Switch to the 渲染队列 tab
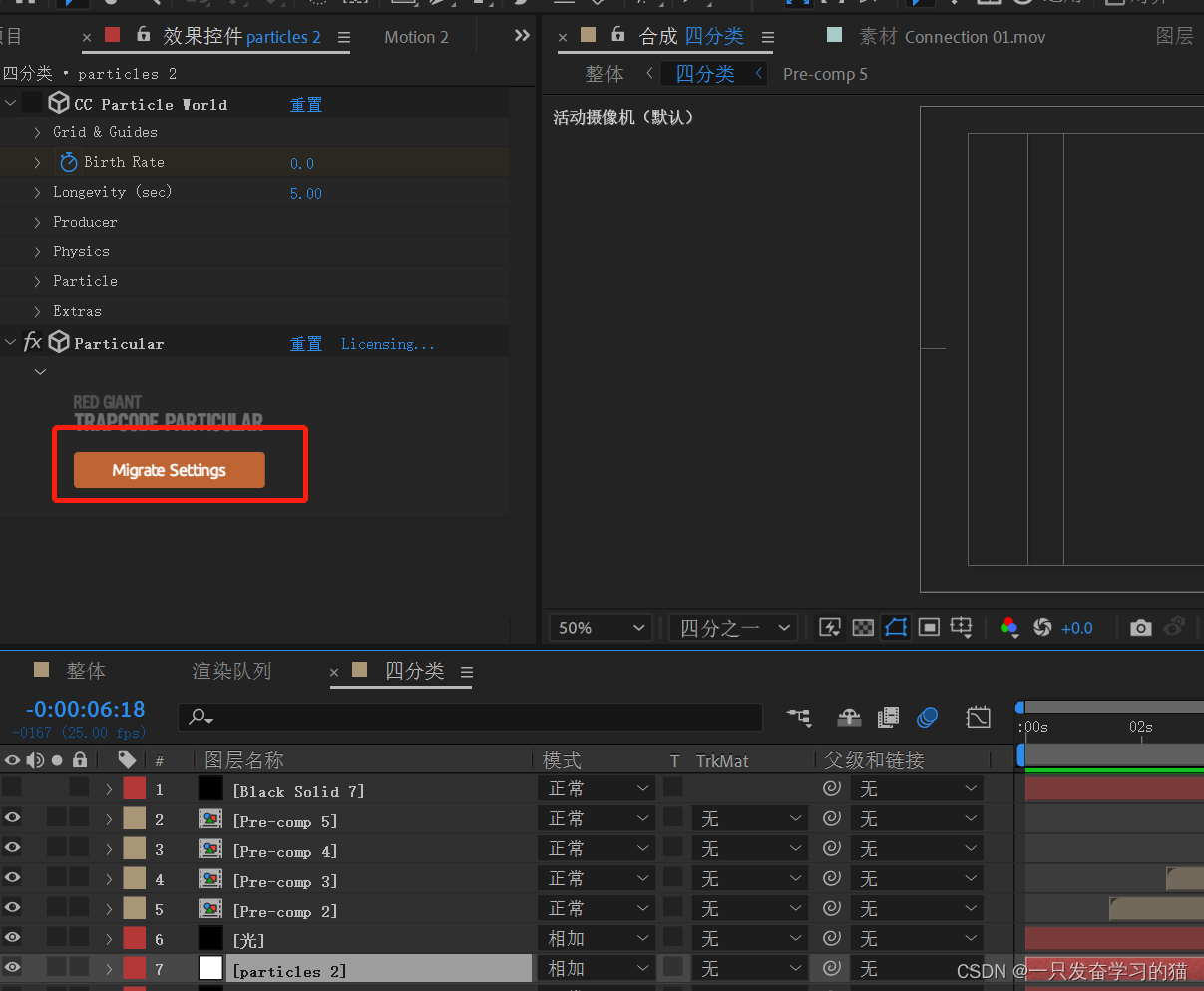Screen dimensions: 1204x991 [230, 670]
